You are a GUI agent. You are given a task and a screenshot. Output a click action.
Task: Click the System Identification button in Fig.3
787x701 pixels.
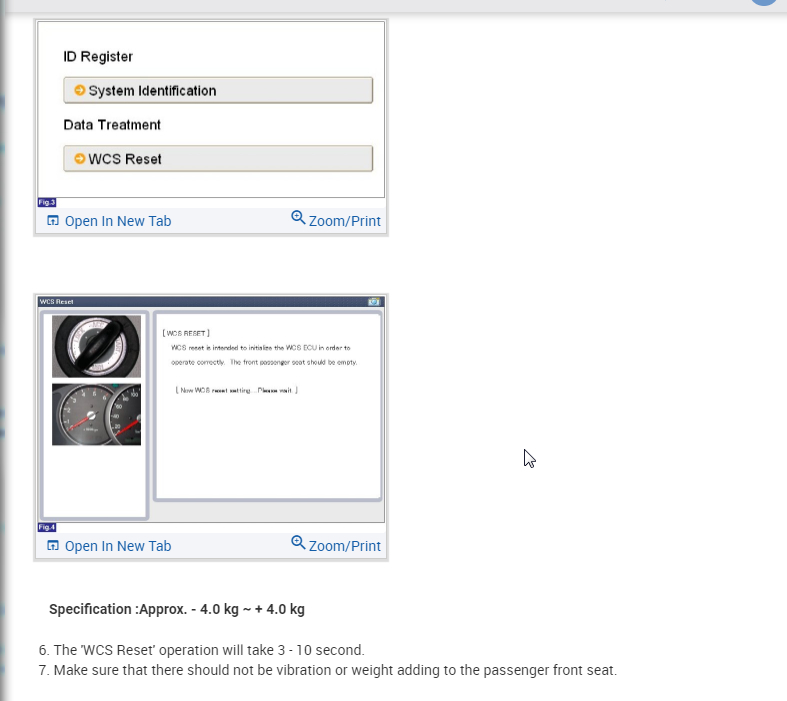(x=218, y=90)
